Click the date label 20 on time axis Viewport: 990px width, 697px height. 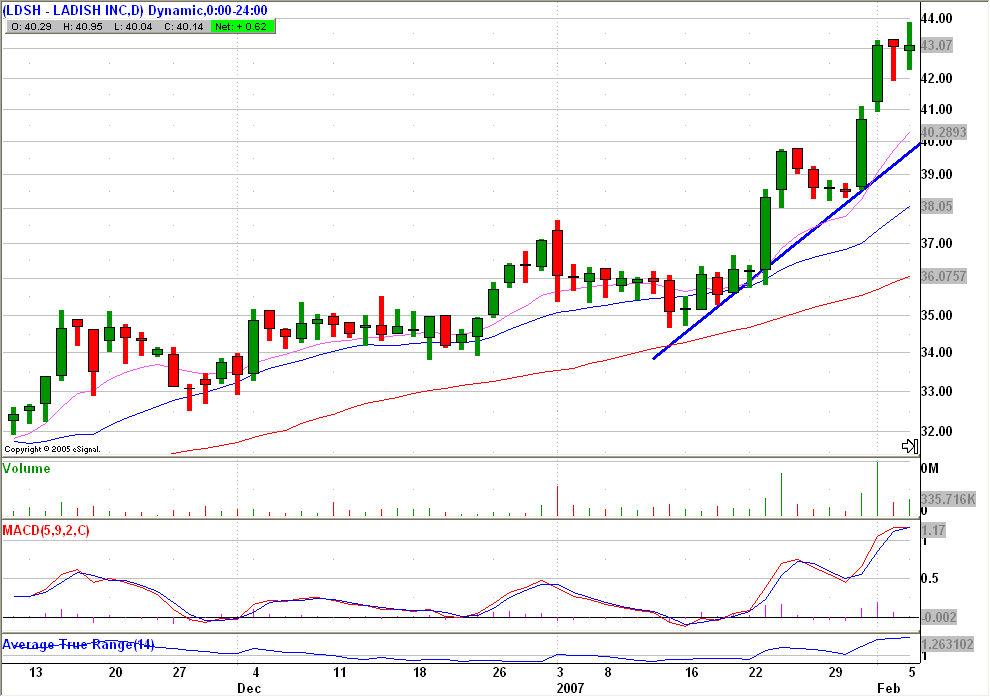[x=115, y=672]
